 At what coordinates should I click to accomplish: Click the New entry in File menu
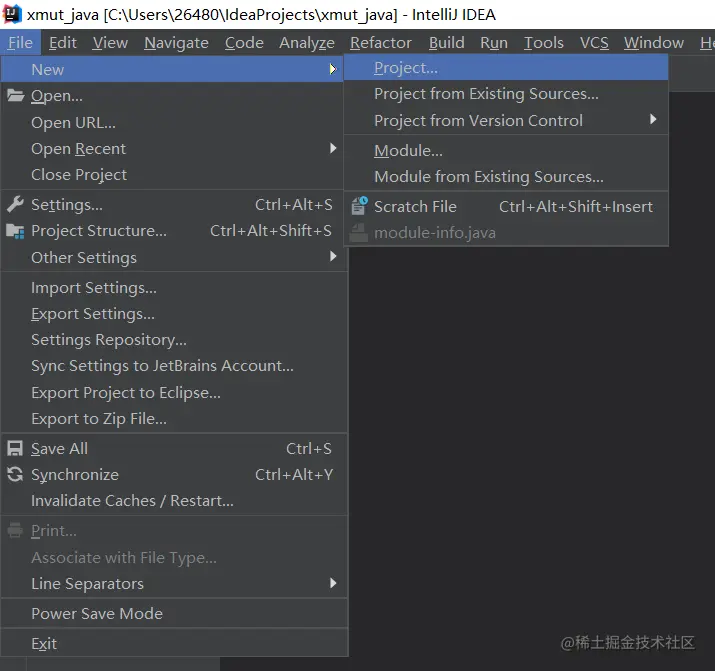[172, 69]
